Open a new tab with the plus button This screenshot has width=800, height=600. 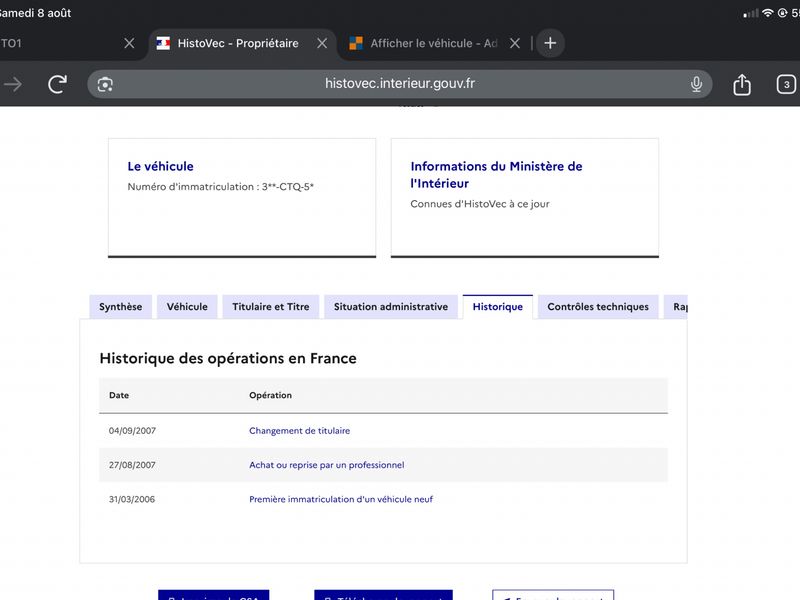tap(550, 43)
